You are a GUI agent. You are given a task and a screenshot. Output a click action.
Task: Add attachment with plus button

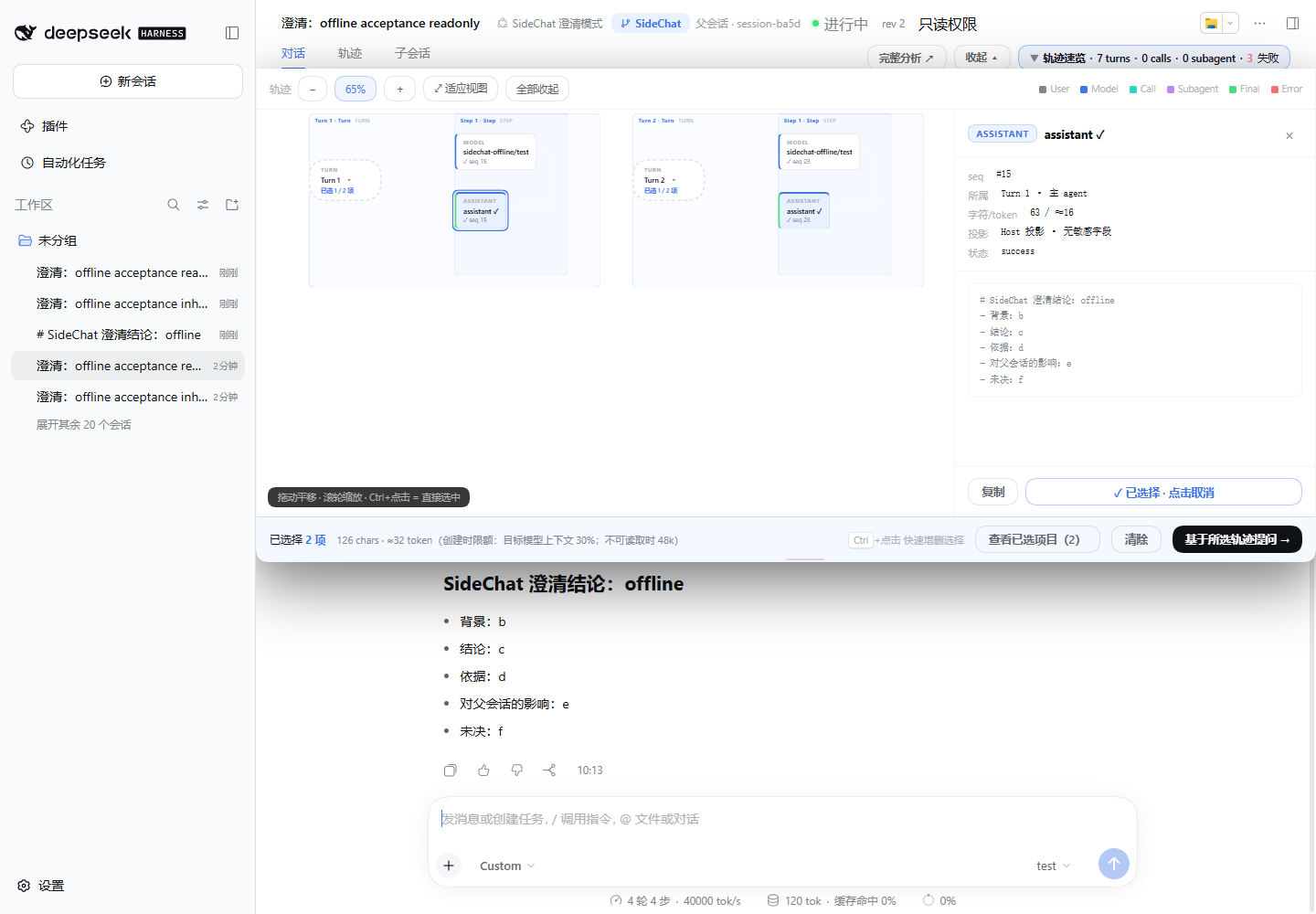coord(449,866)
